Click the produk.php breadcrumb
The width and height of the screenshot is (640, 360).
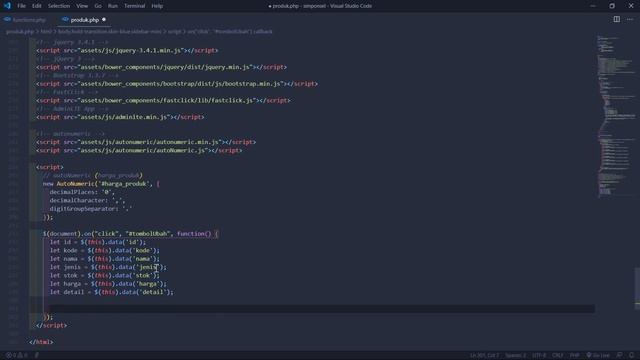point(20,31)
